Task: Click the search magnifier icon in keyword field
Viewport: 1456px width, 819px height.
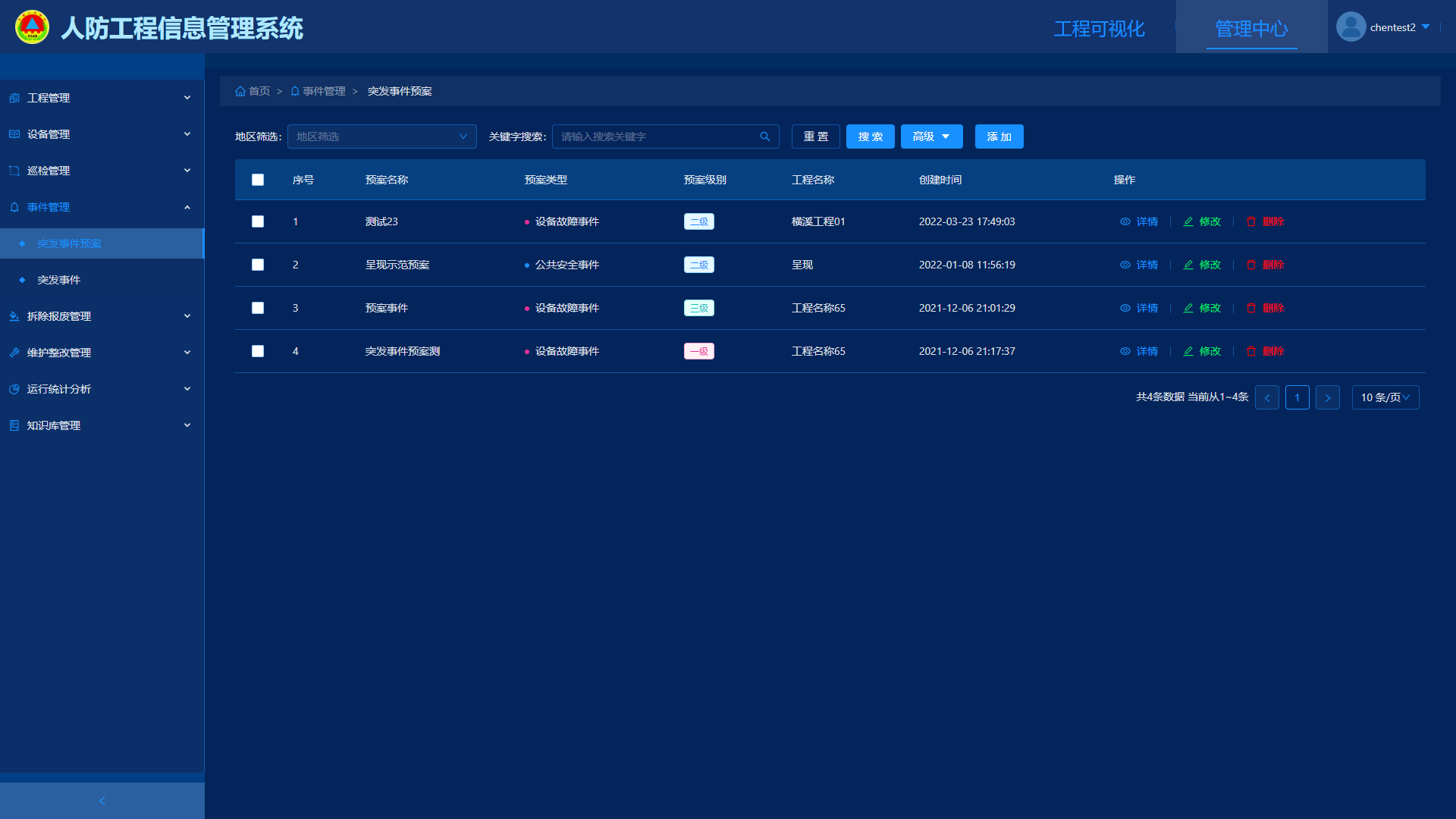Action: [x=764, y=136]
